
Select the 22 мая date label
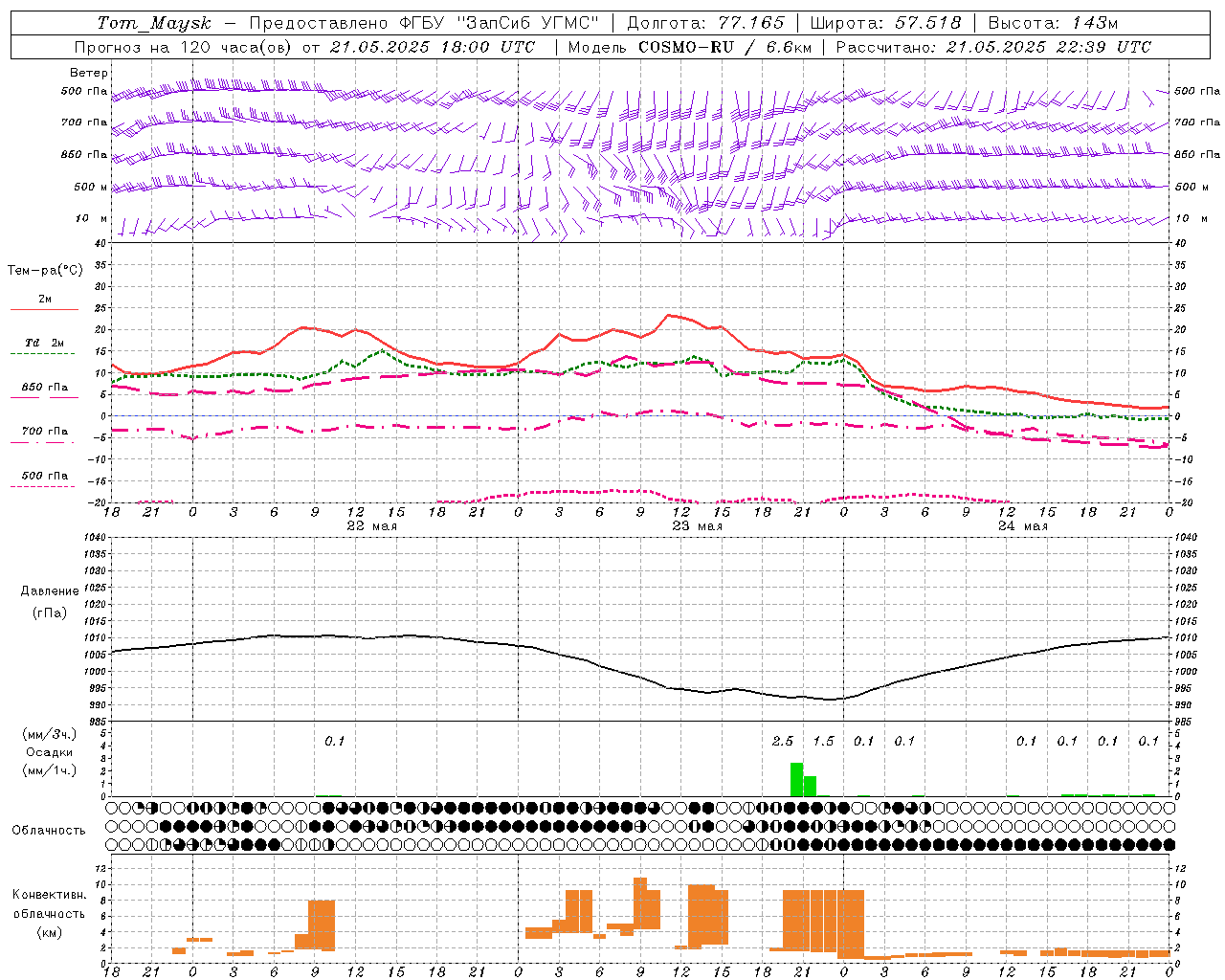tap(371, 526)
